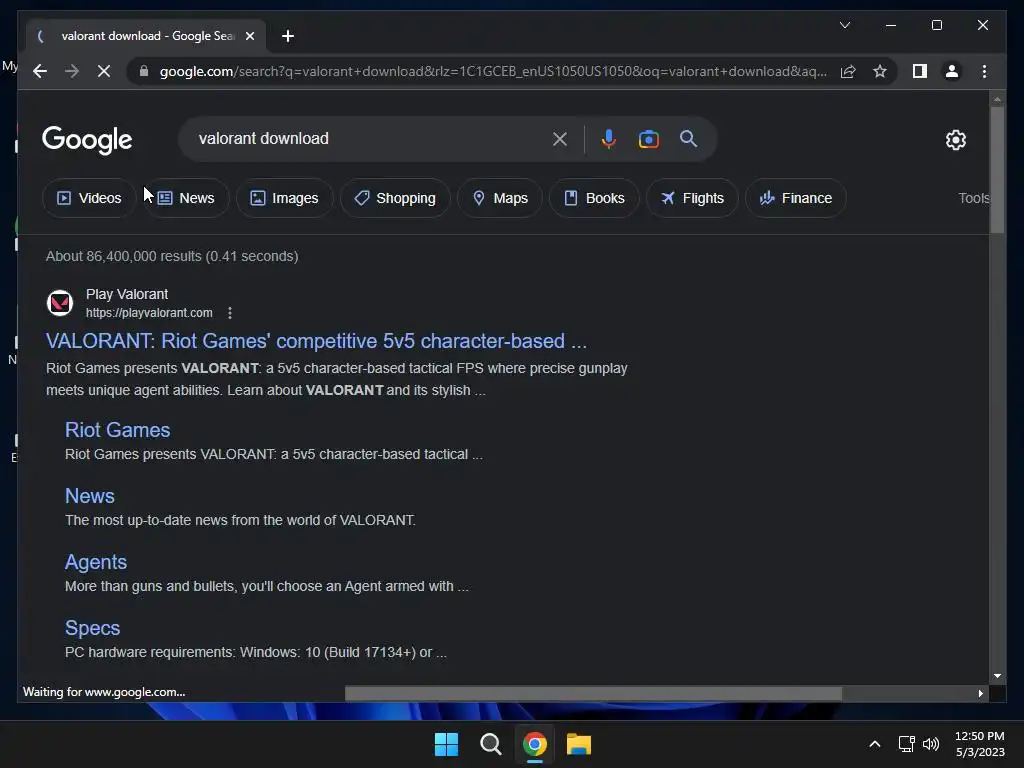
Task: Go back to the previous page
Action: 40,71
